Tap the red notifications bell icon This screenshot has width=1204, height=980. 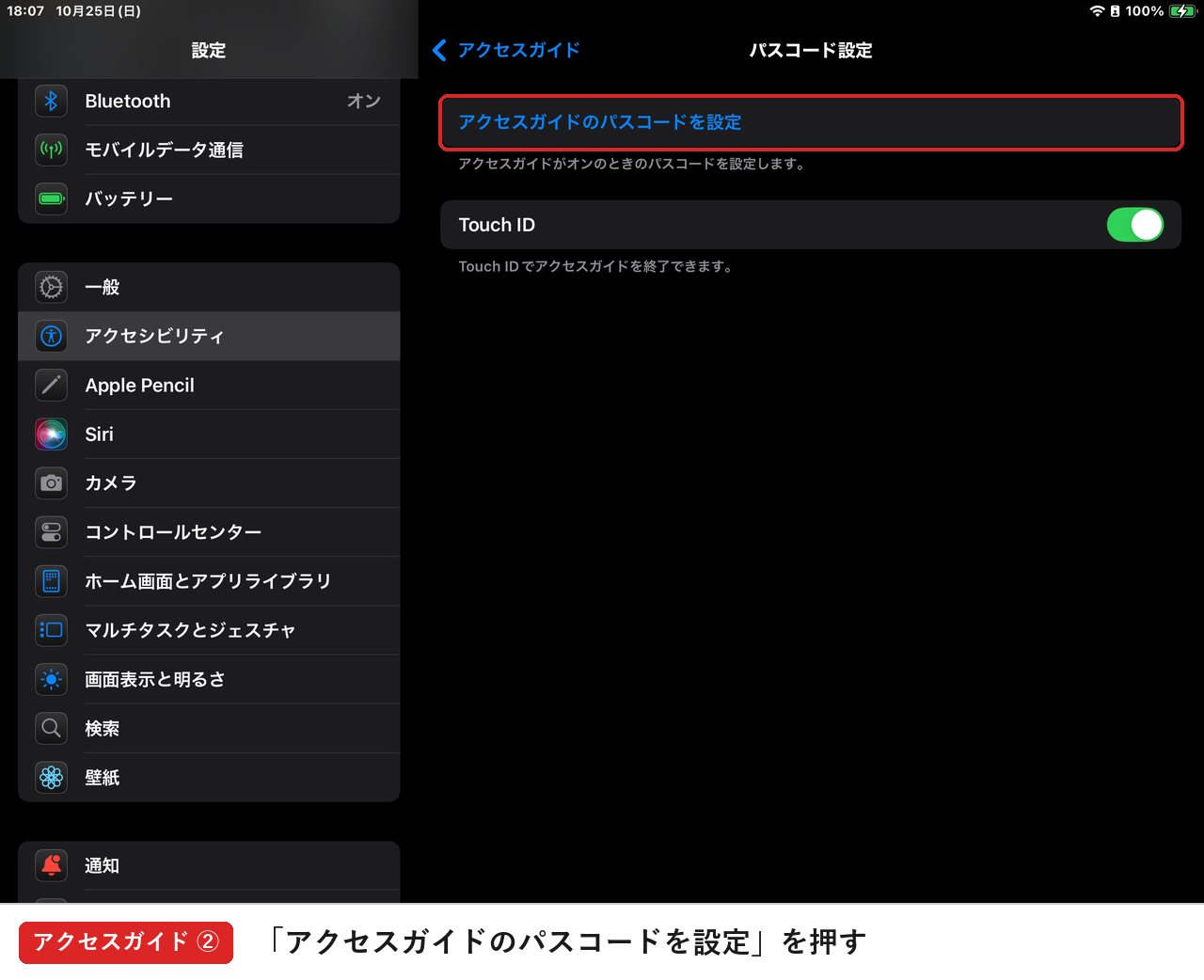52,865
